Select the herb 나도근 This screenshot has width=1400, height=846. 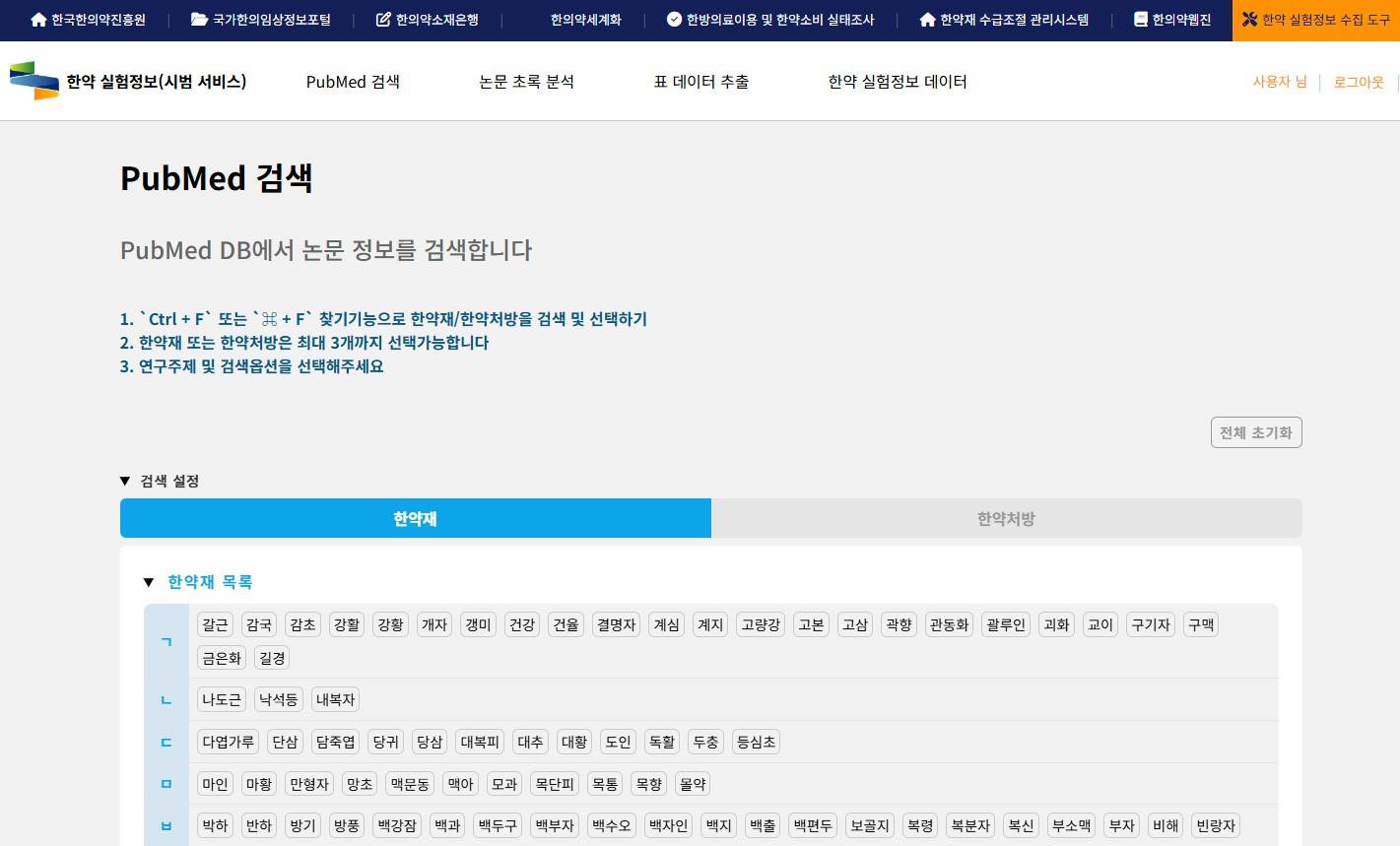[x=222, y=699]
